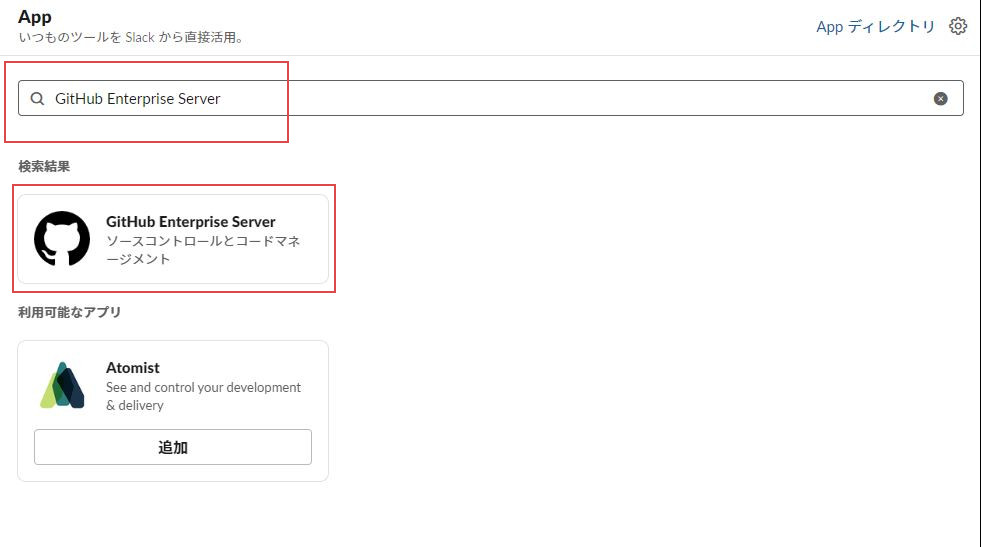Open the App ディレクトリ link
This screenshot has width=981, height=547.
(875, 26)
